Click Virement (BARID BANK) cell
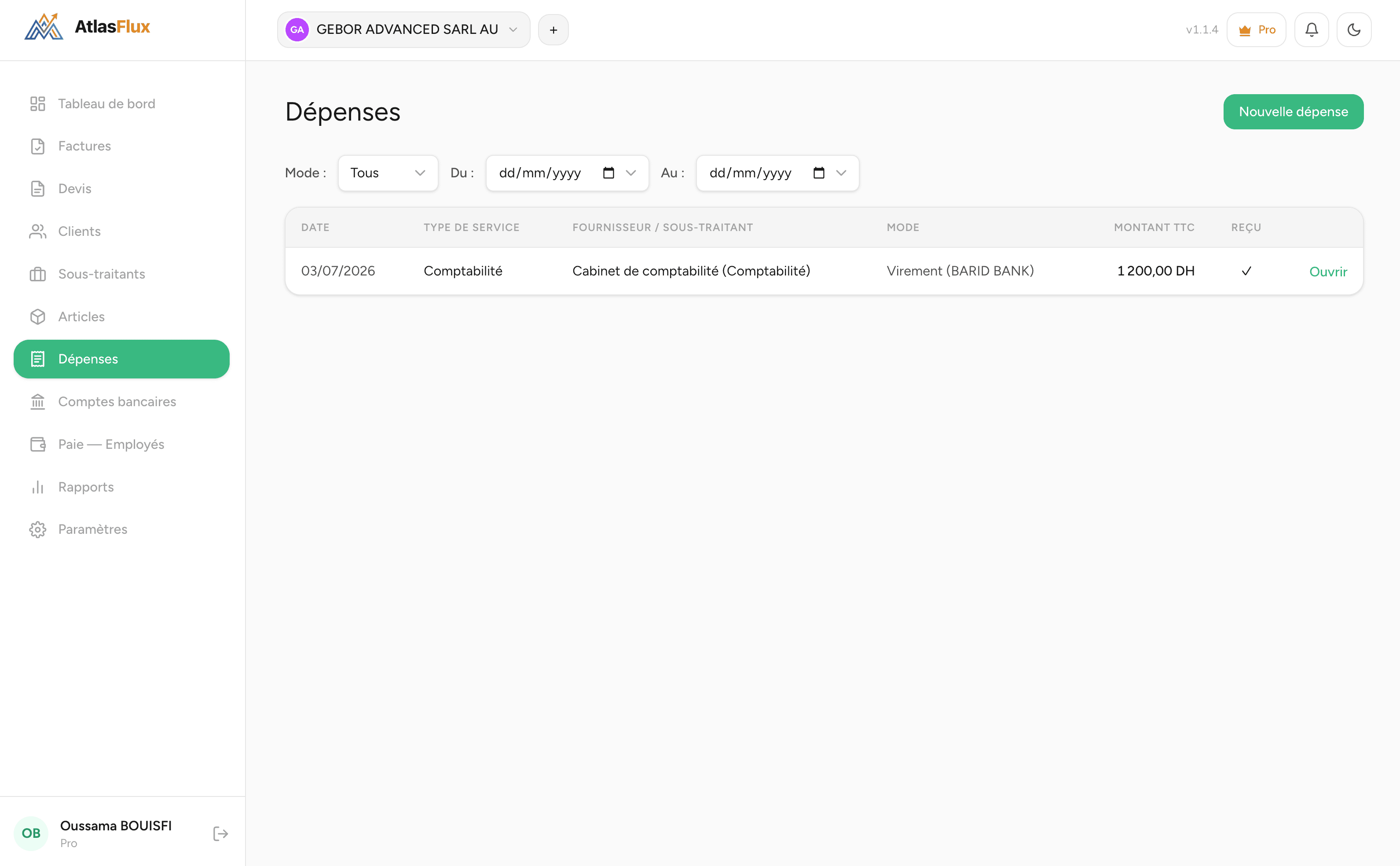 tap(960, 271)
